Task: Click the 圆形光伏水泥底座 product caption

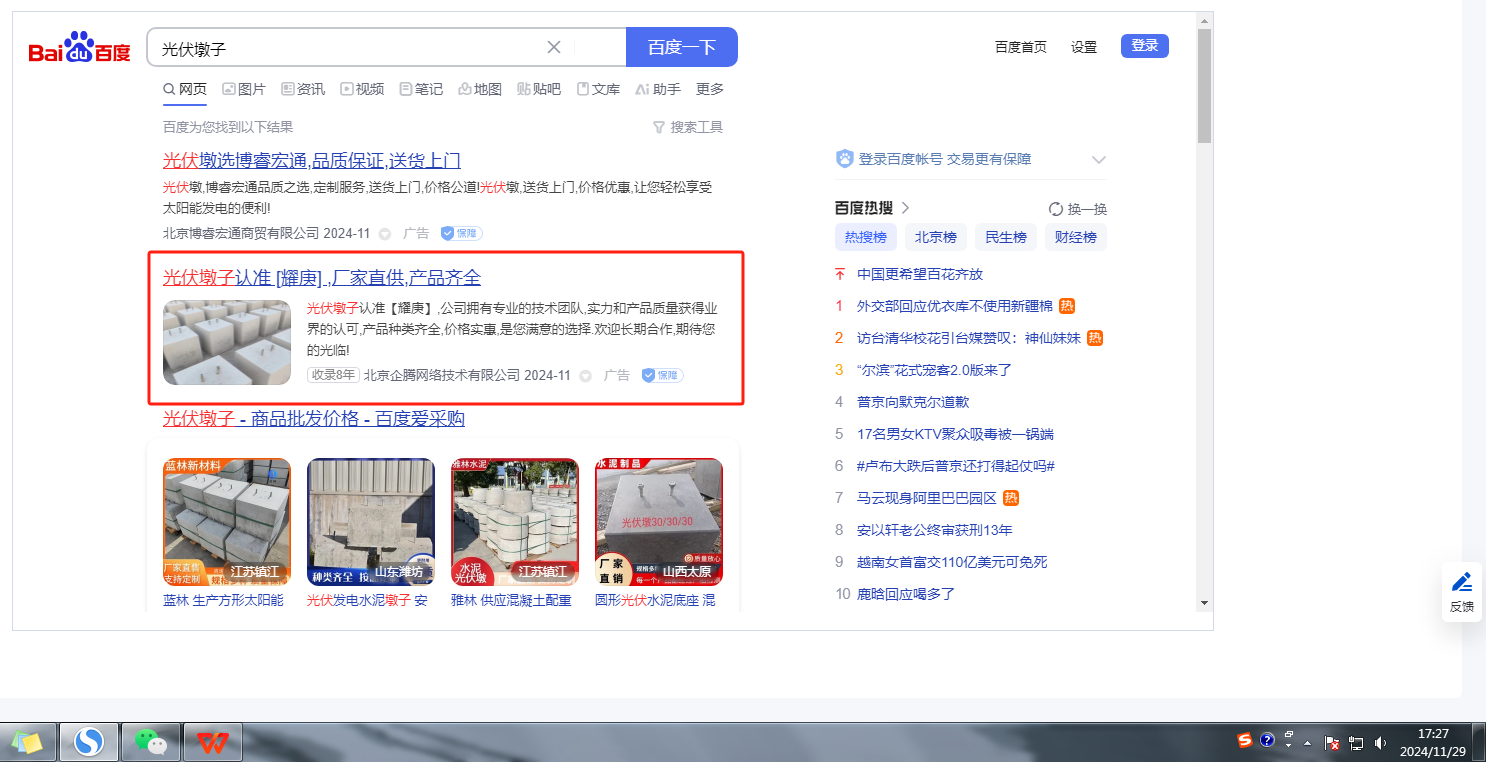Action: (655, 600)
